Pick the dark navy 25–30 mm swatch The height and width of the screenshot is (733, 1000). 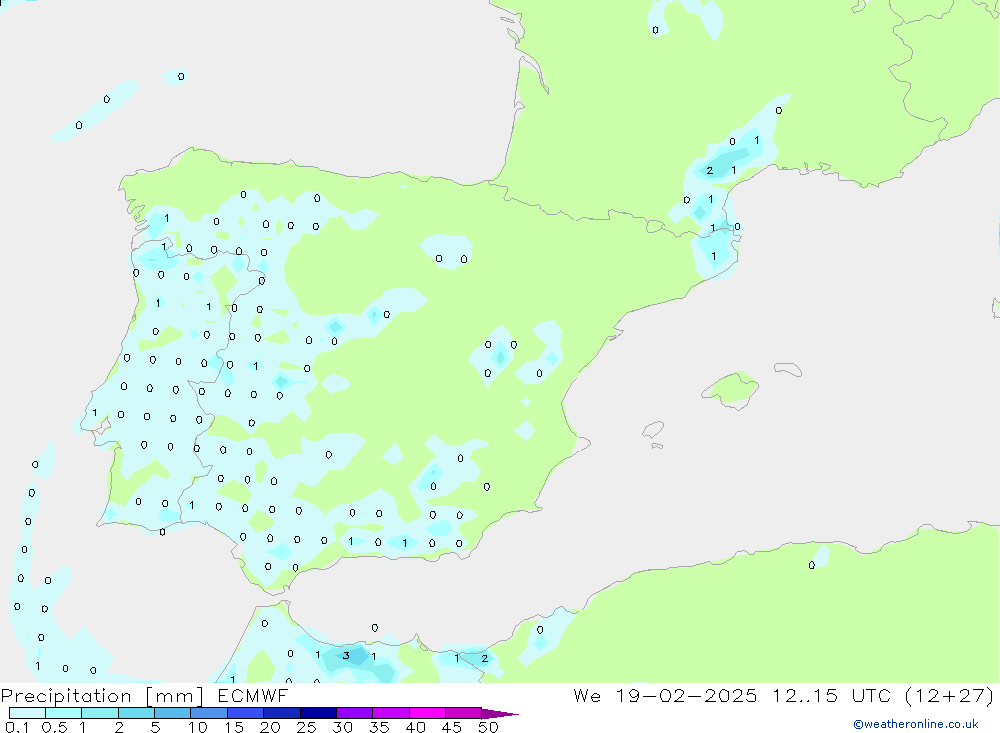pyautogui.click(x=317, y=713)
